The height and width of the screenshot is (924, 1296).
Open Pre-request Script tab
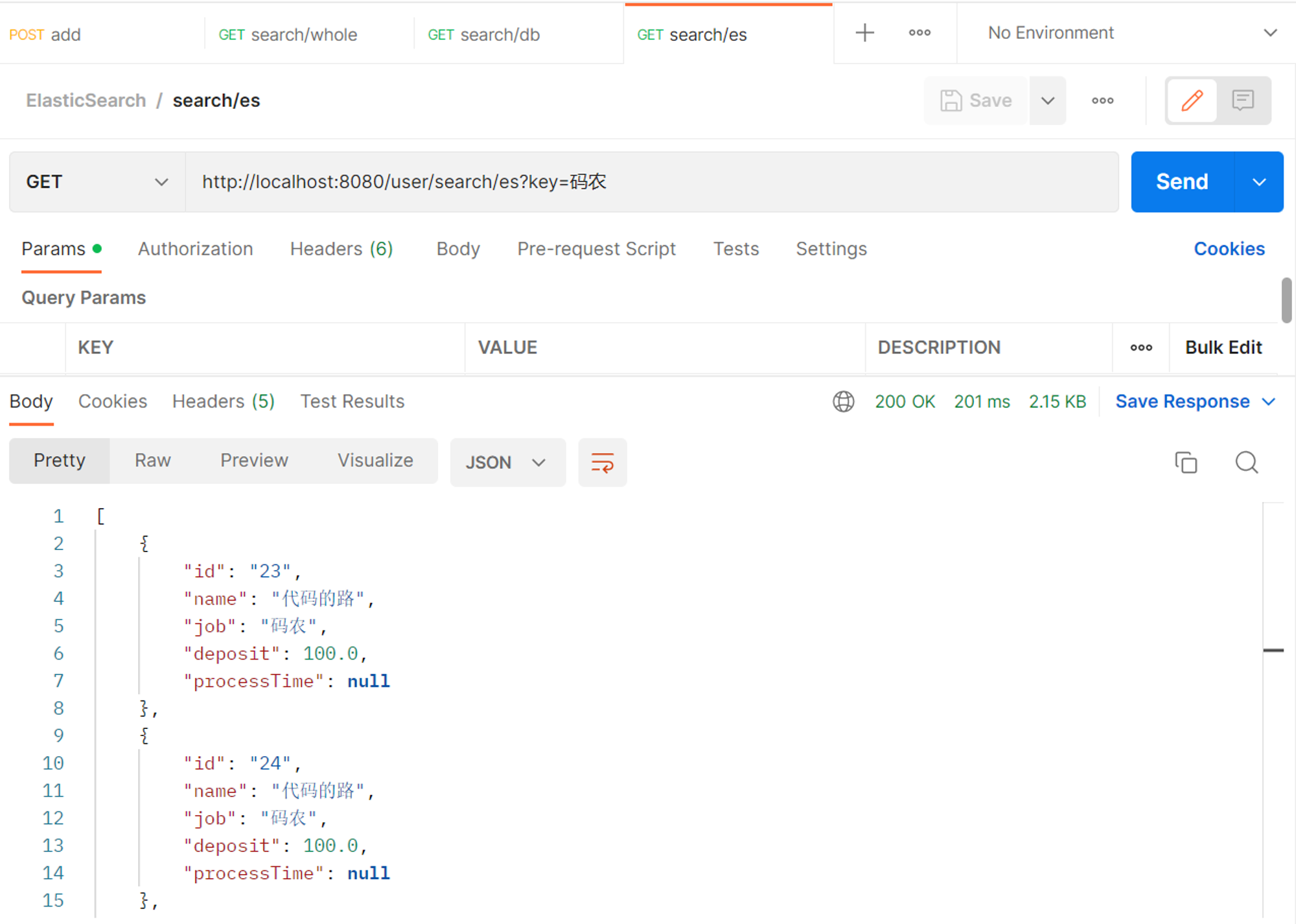coord(596,249)
